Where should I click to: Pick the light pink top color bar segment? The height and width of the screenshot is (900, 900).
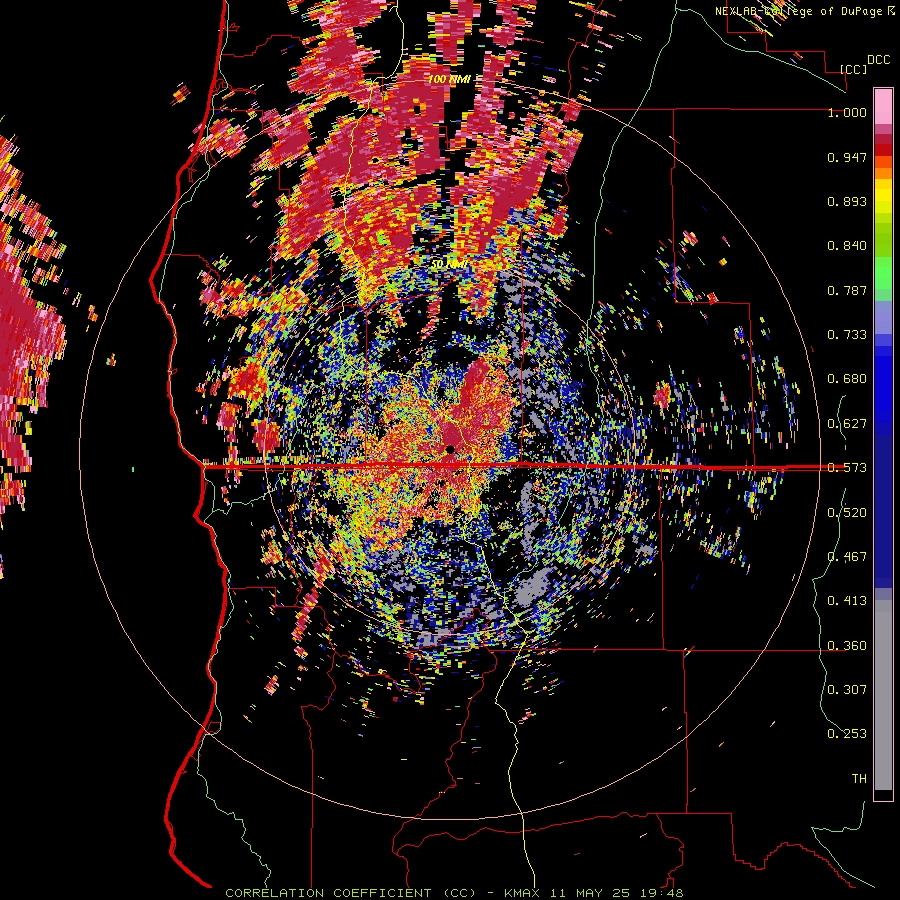883,107
